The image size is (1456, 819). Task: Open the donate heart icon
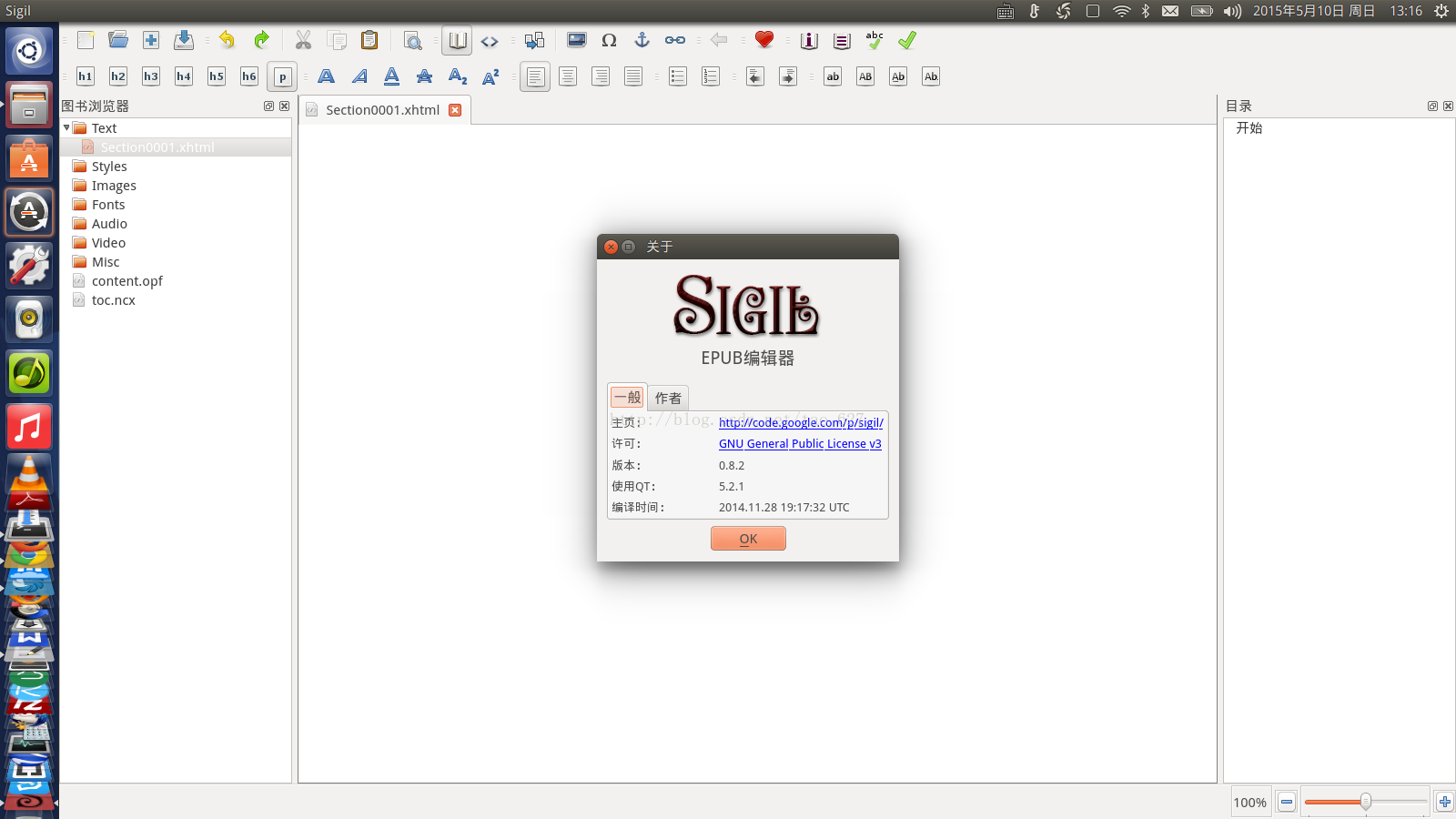point(764,40)
